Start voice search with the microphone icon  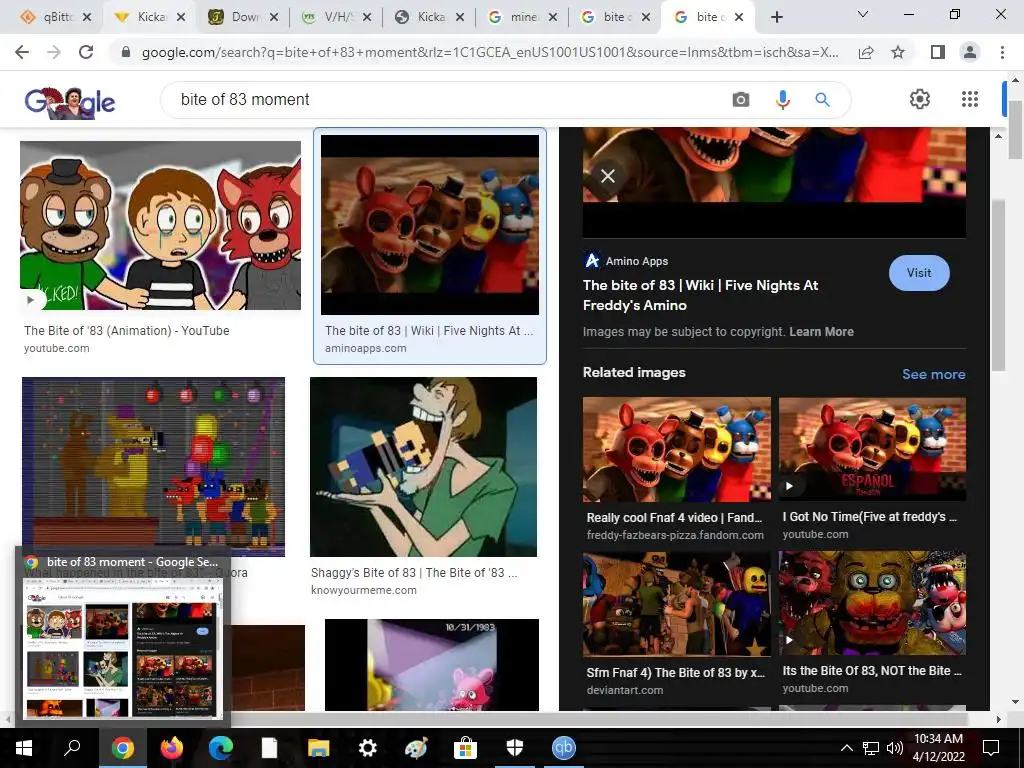tap(782, 99)
